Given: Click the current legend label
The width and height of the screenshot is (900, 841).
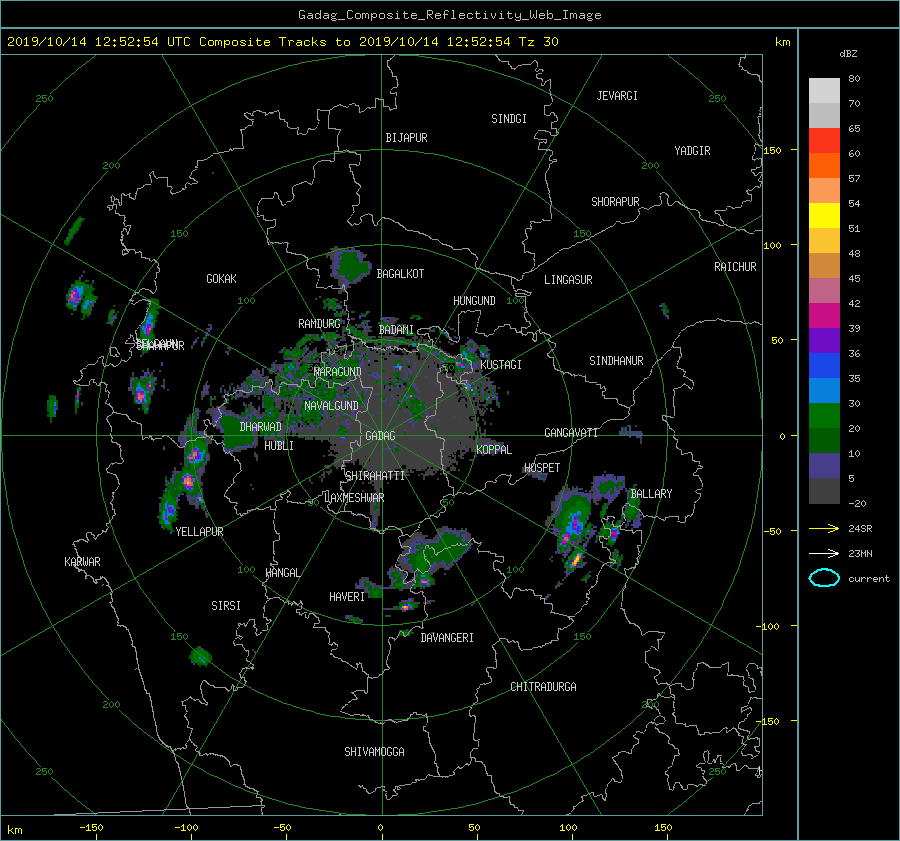Looking at the screenshot, I should coord(868,579).
